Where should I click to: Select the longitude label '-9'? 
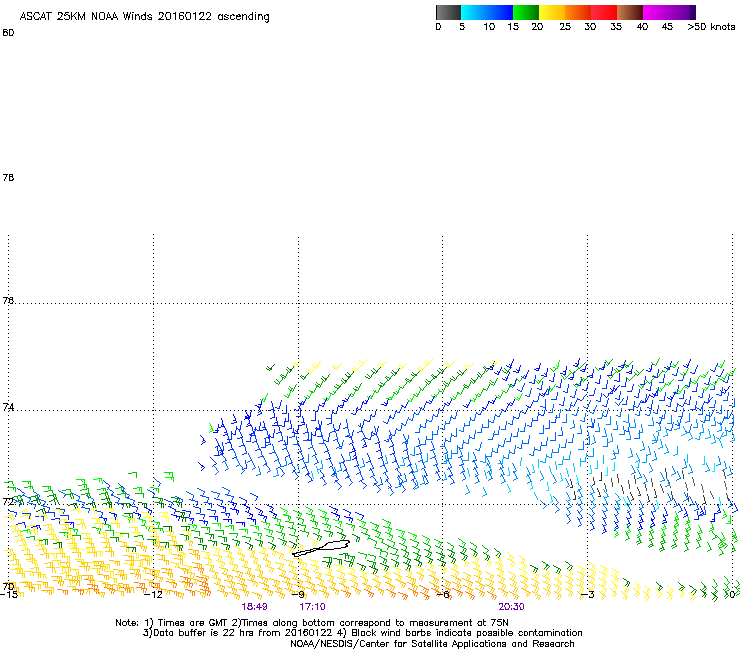298,595
